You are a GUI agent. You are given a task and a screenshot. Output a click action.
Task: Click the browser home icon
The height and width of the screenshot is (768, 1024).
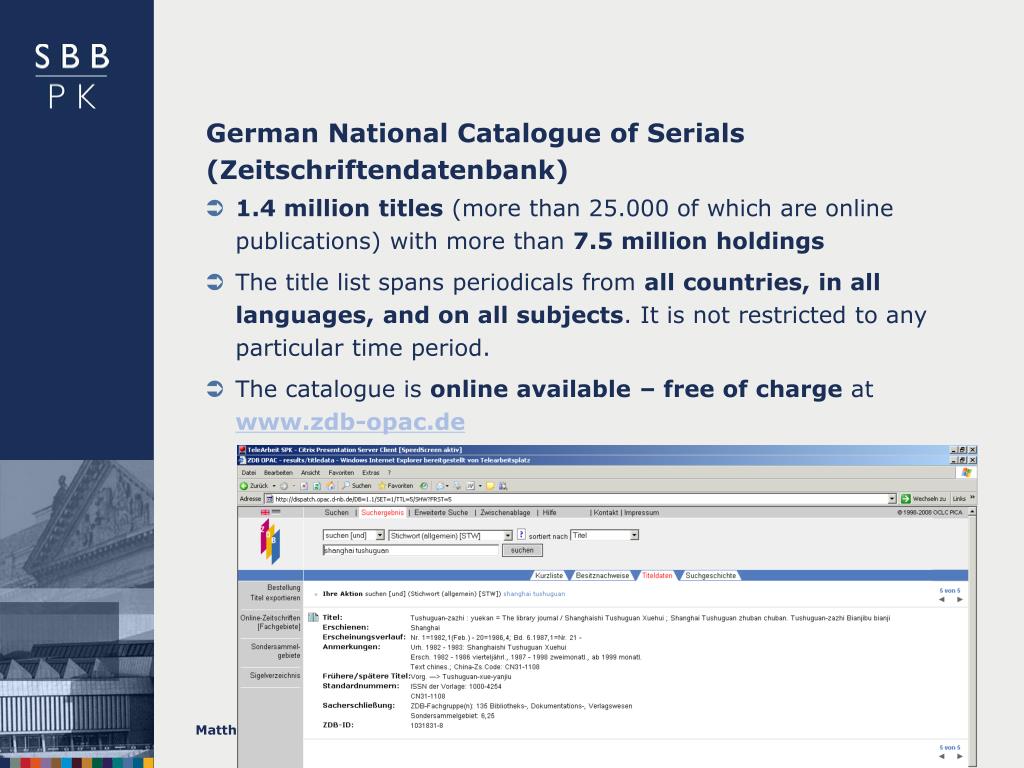(x=330, y=486)
